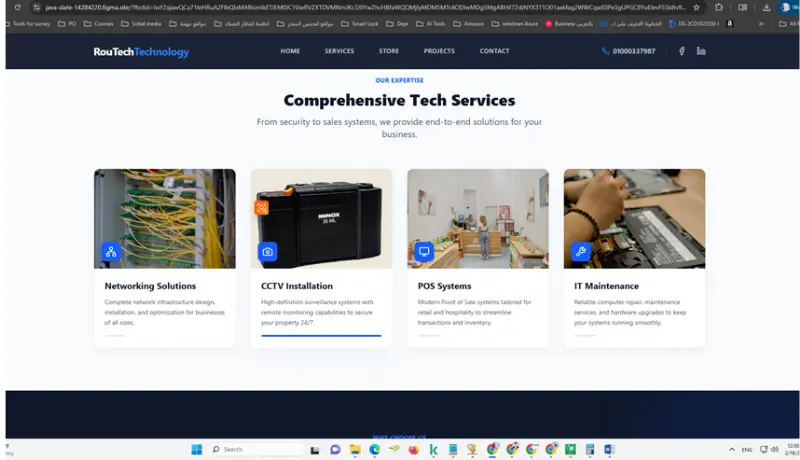The width and height of the screenshot is (800, 460).
Task: Open the Social media bookmark folder
Action: [141, 24]
